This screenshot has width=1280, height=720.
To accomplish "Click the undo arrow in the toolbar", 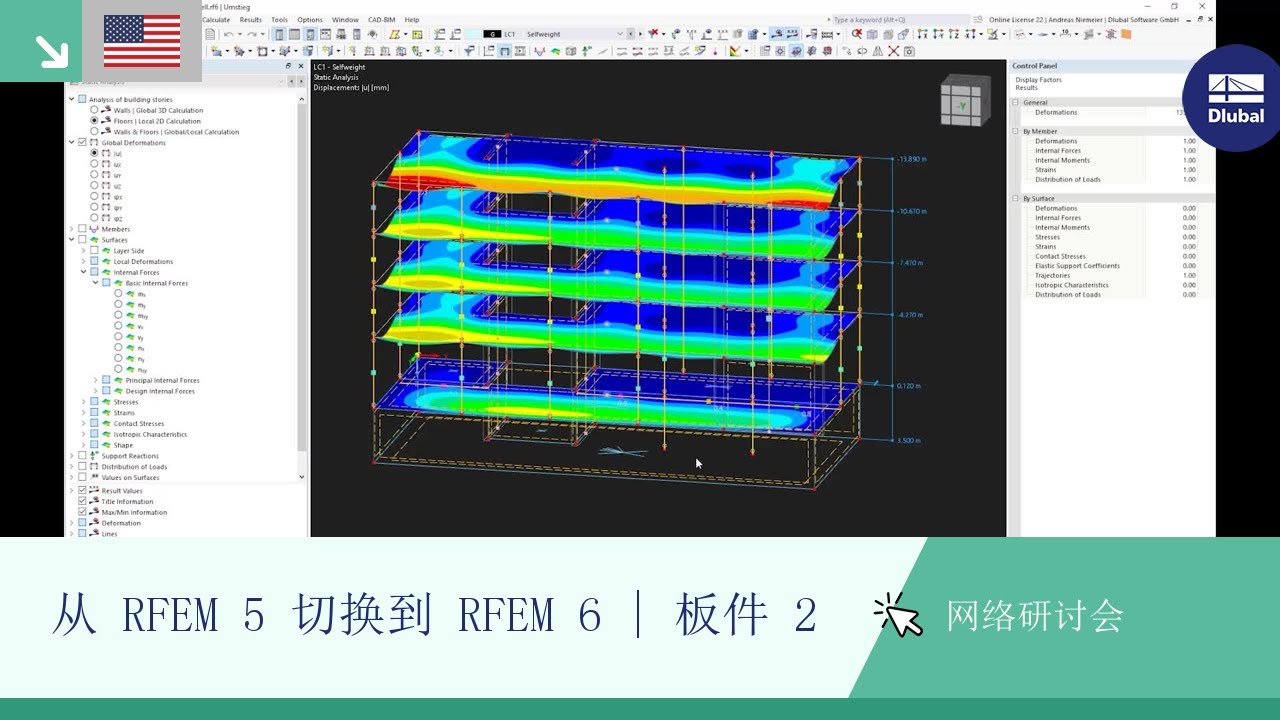I will pos(229,34).
